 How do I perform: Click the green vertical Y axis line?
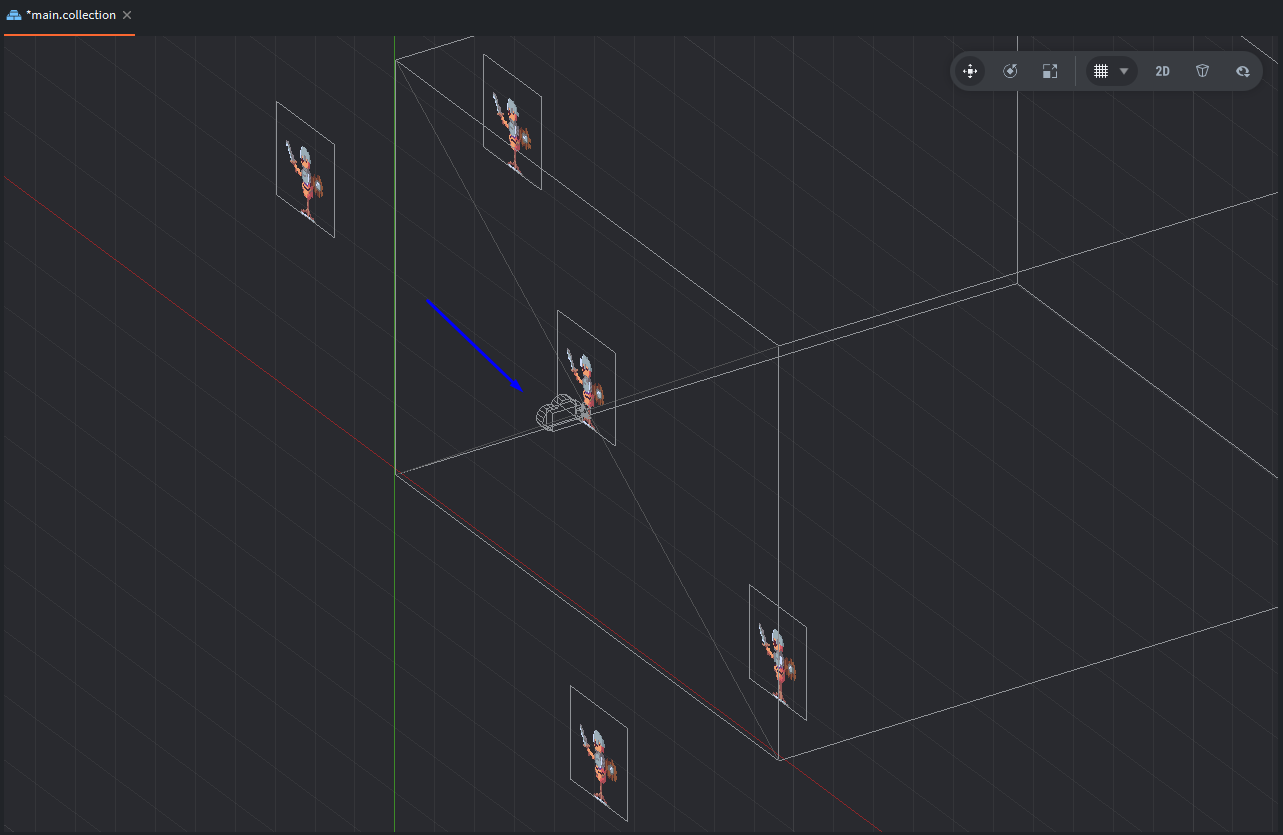coord(395,250)
